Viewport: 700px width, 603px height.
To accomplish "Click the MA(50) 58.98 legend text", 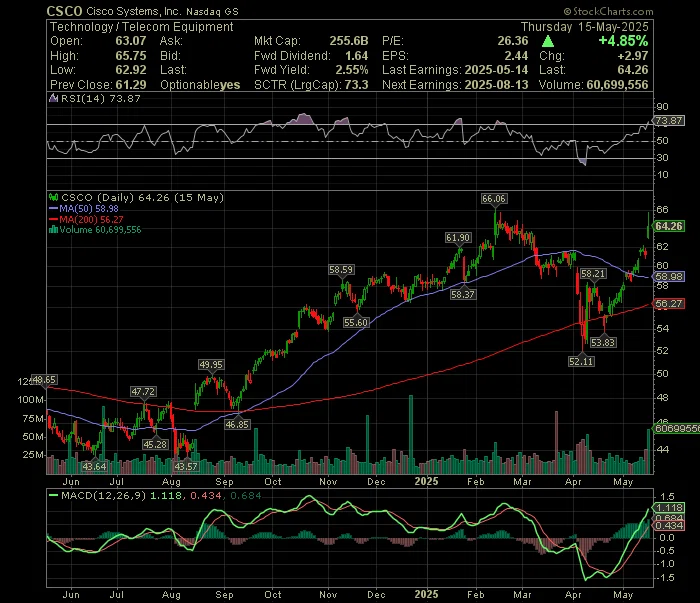I will [89, 208].
